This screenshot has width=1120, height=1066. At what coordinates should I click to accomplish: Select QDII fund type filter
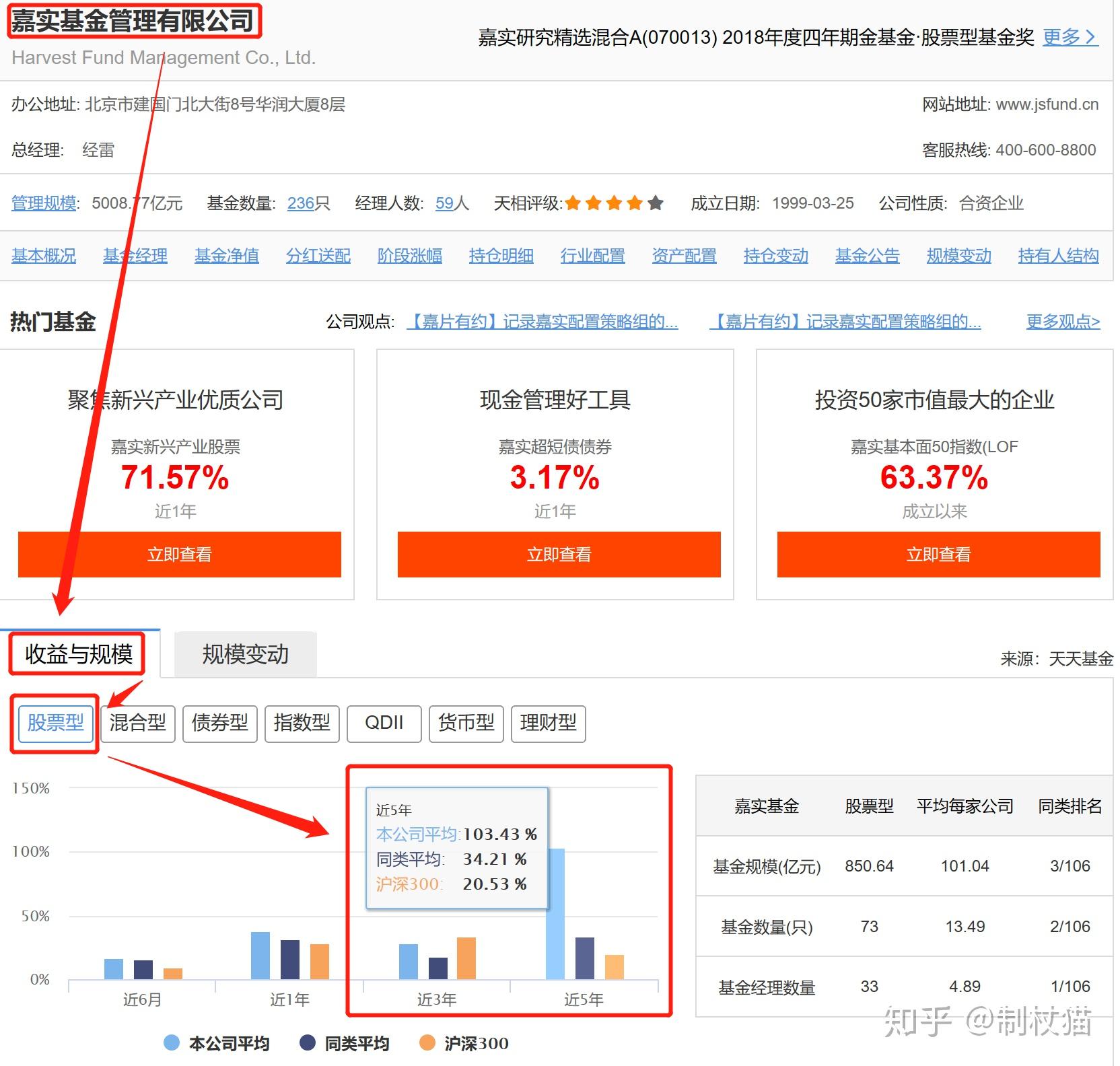tap(384, 723)
